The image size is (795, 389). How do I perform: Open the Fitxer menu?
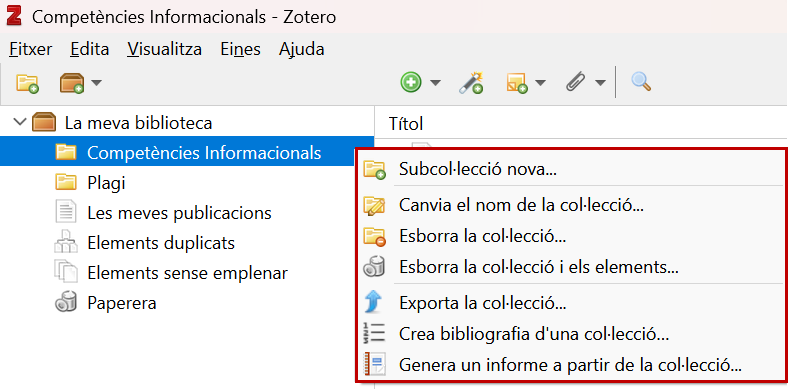30,49
